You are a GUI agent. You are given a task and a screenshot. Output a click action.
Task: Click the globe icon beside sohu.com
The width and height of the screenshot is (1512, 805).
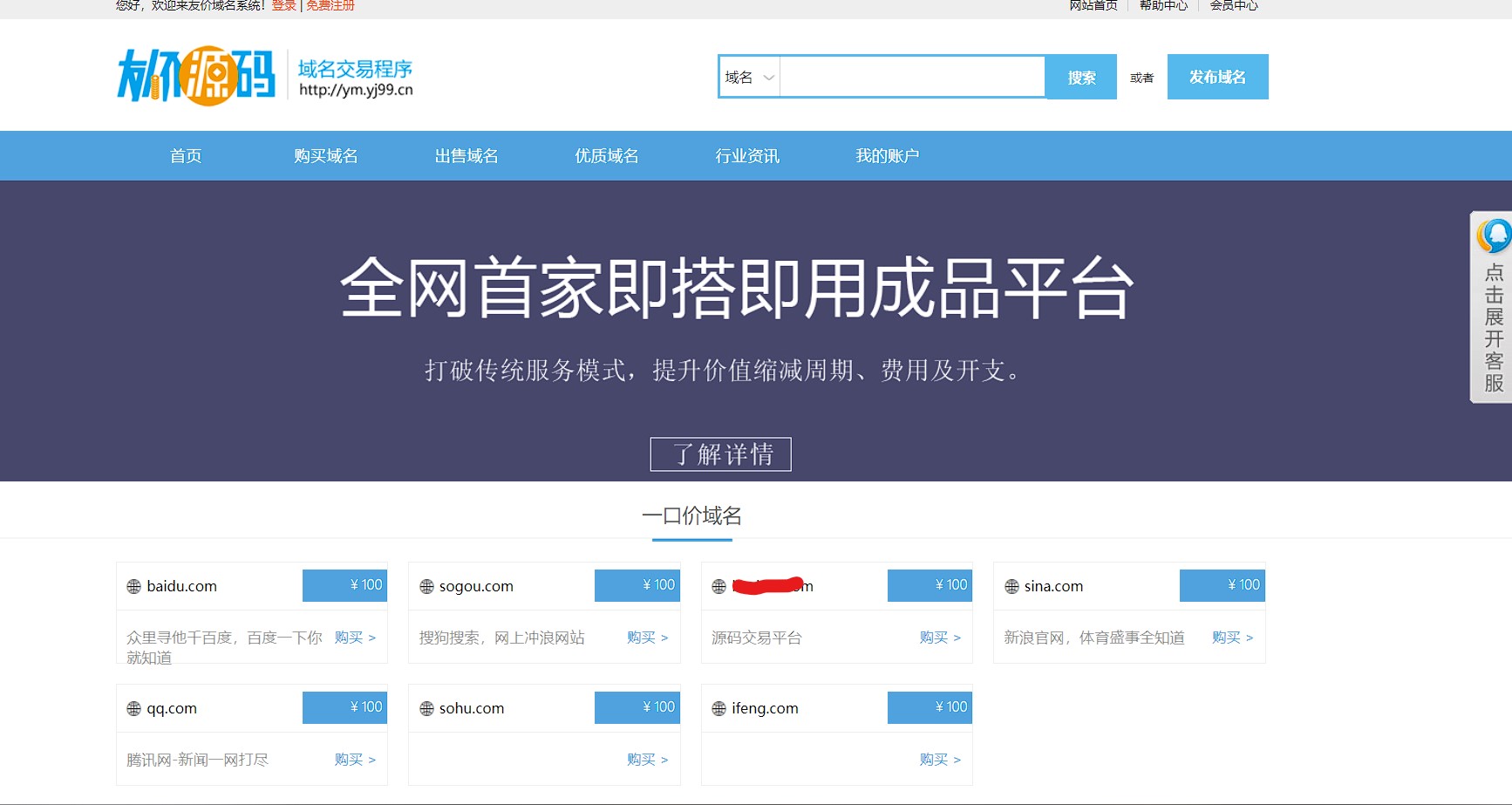(x=426, y=707)
